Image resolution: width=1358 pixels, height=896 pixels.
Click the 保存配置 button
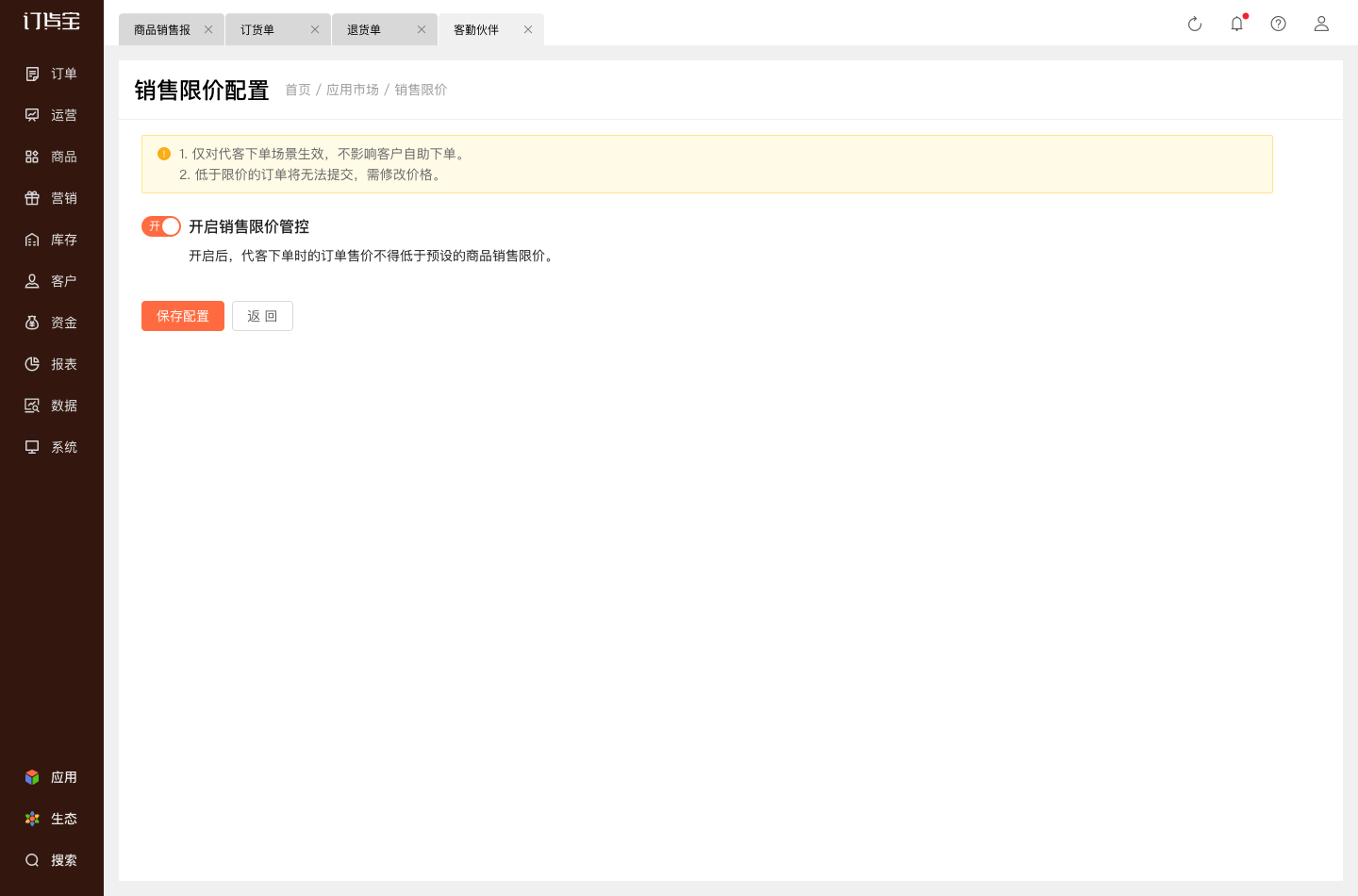coord(183,316)
